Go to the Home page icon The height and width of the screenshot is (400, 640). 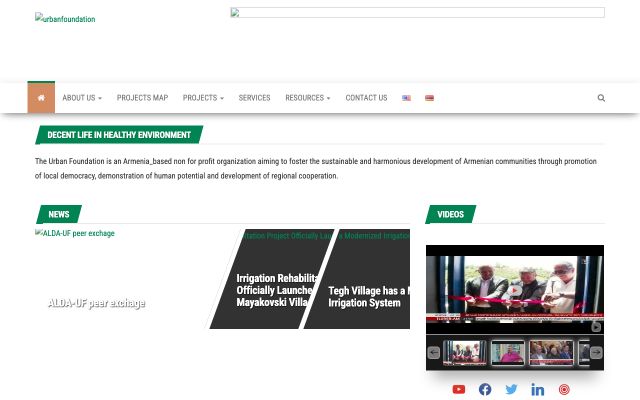click(41, 98)
